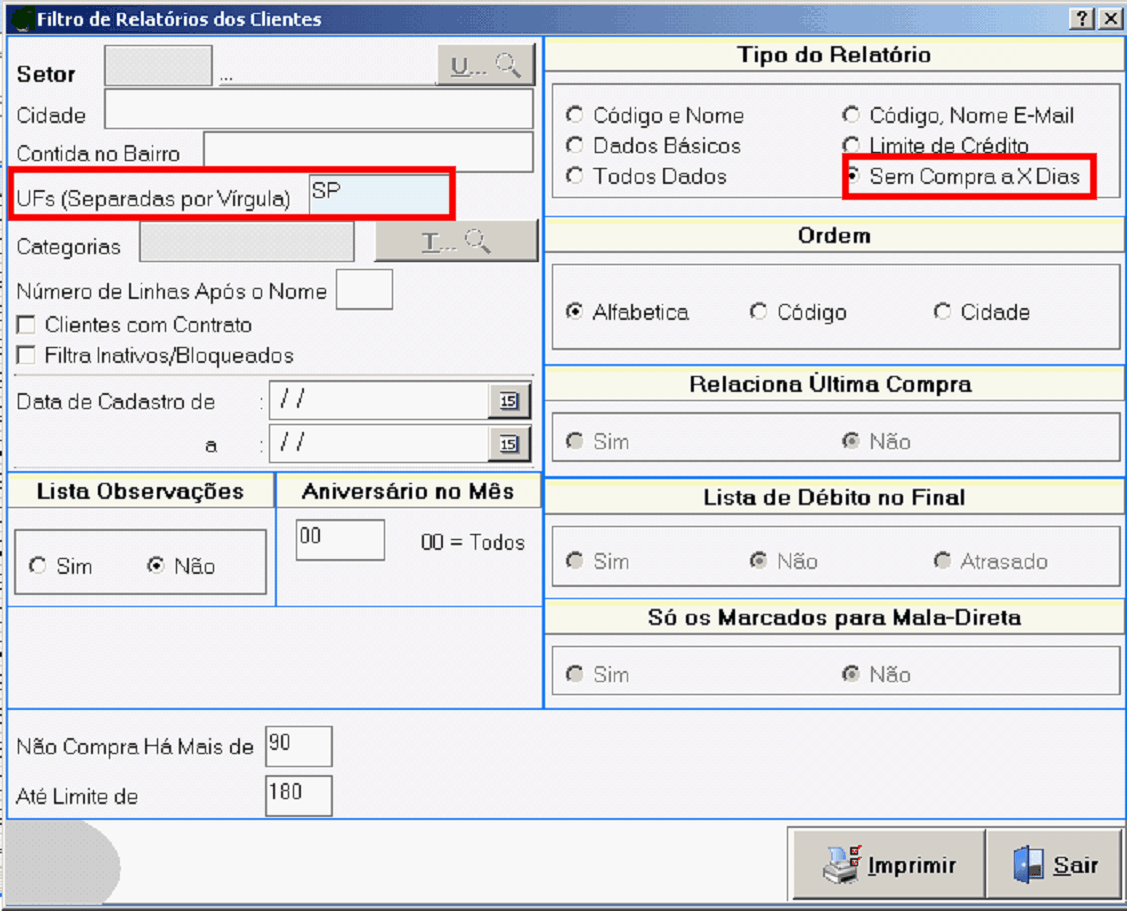Click the Categorias search magnifier button
1128x912 pixels.
(456, 242)
